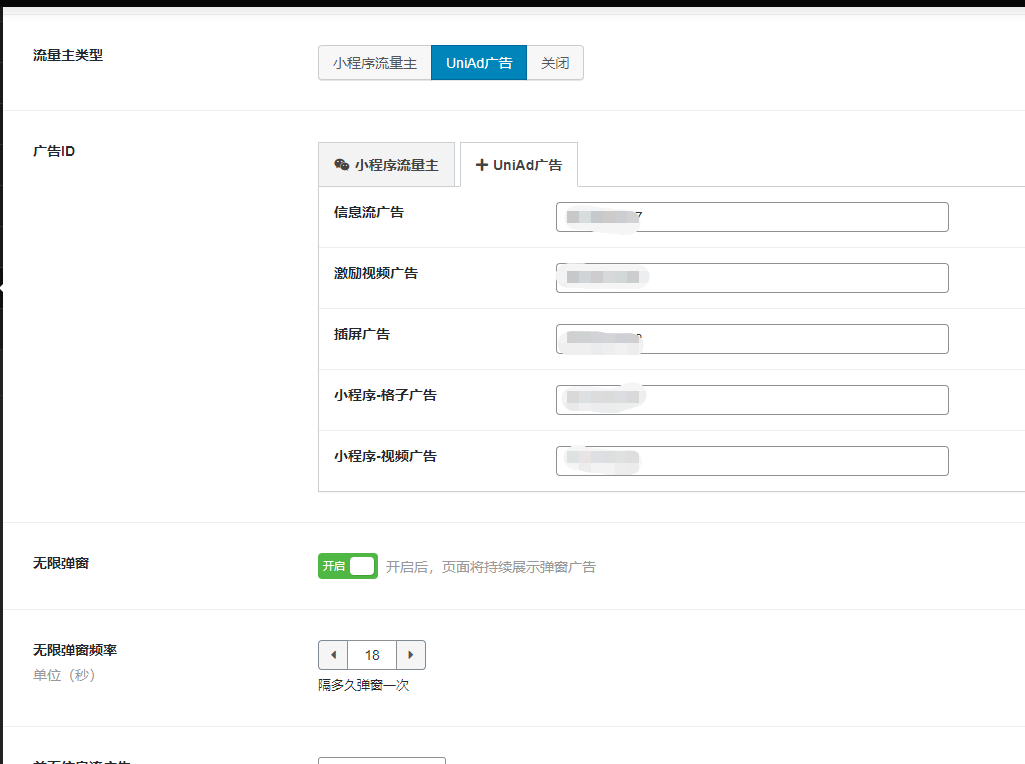Select 小程序流量主 as 流量主类型
The height and width of the screenshot is (764, 1025).
[x=374, y=62]
